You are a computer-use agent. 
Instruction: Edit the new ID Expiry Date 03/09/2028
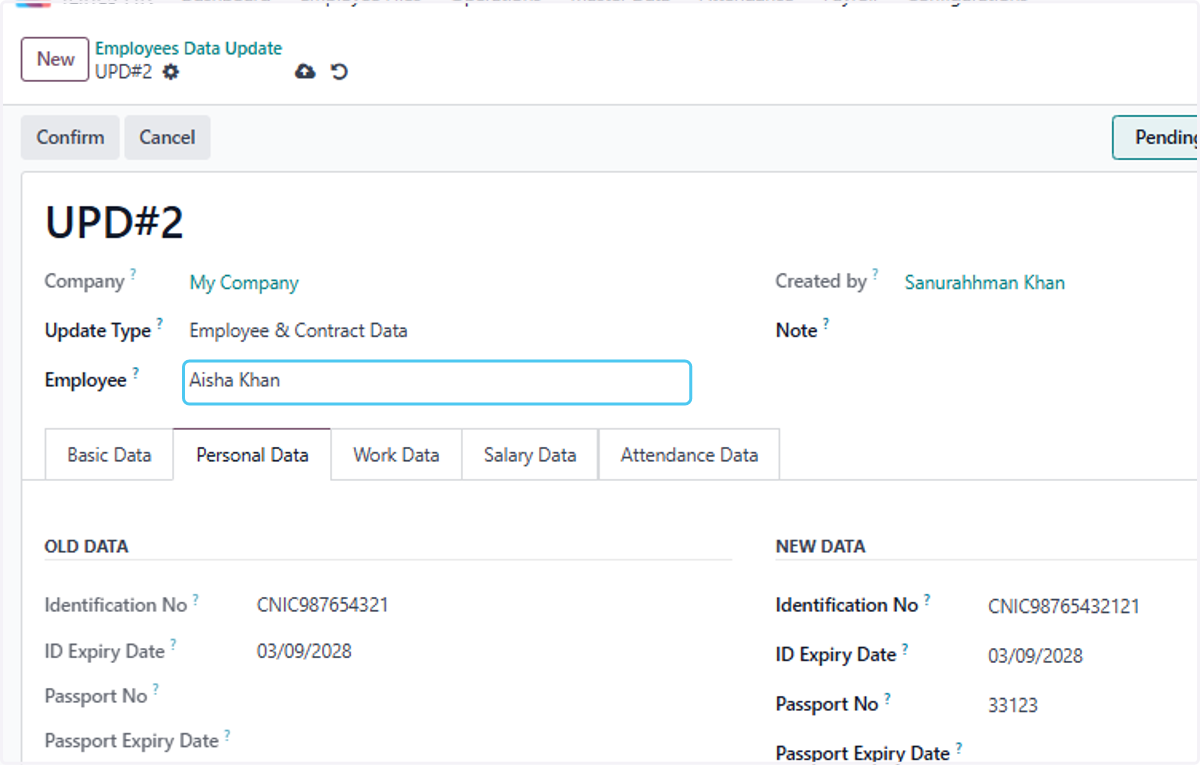point(1035,656)
